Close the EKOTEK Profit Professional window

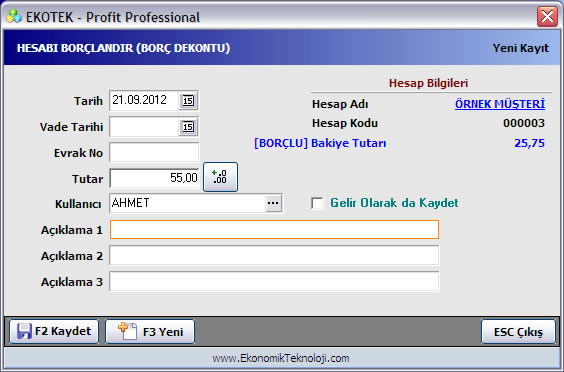pos(547,16)
